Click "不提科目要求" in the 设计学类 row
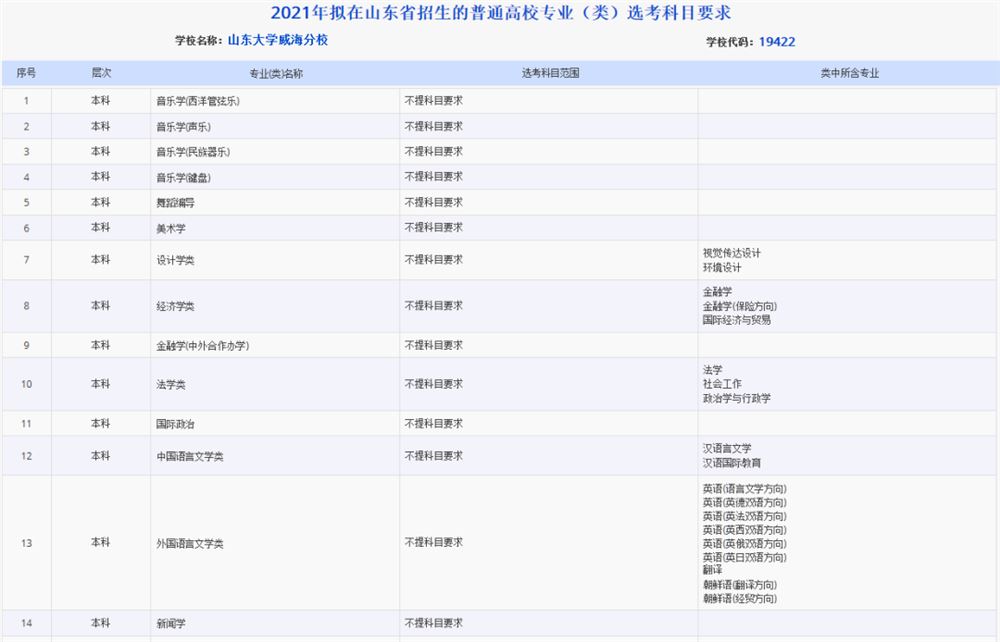Viewport: 1000px width, 642px height. 434,260
